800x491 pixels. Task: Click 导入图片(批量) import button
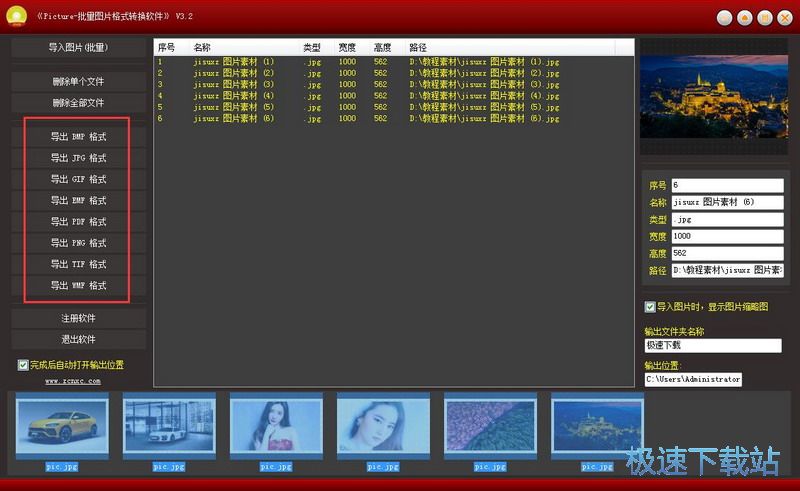79,48
